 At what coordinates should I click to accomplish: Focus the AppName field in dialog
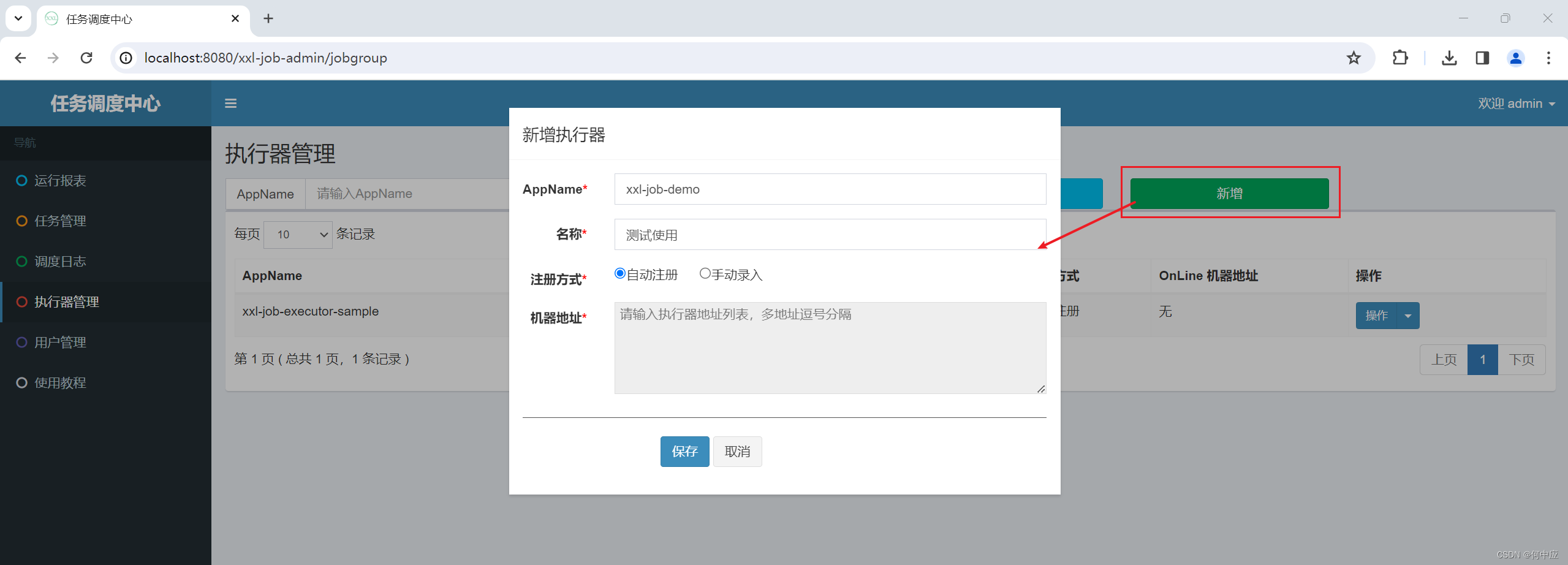click(x=830, y=189)
